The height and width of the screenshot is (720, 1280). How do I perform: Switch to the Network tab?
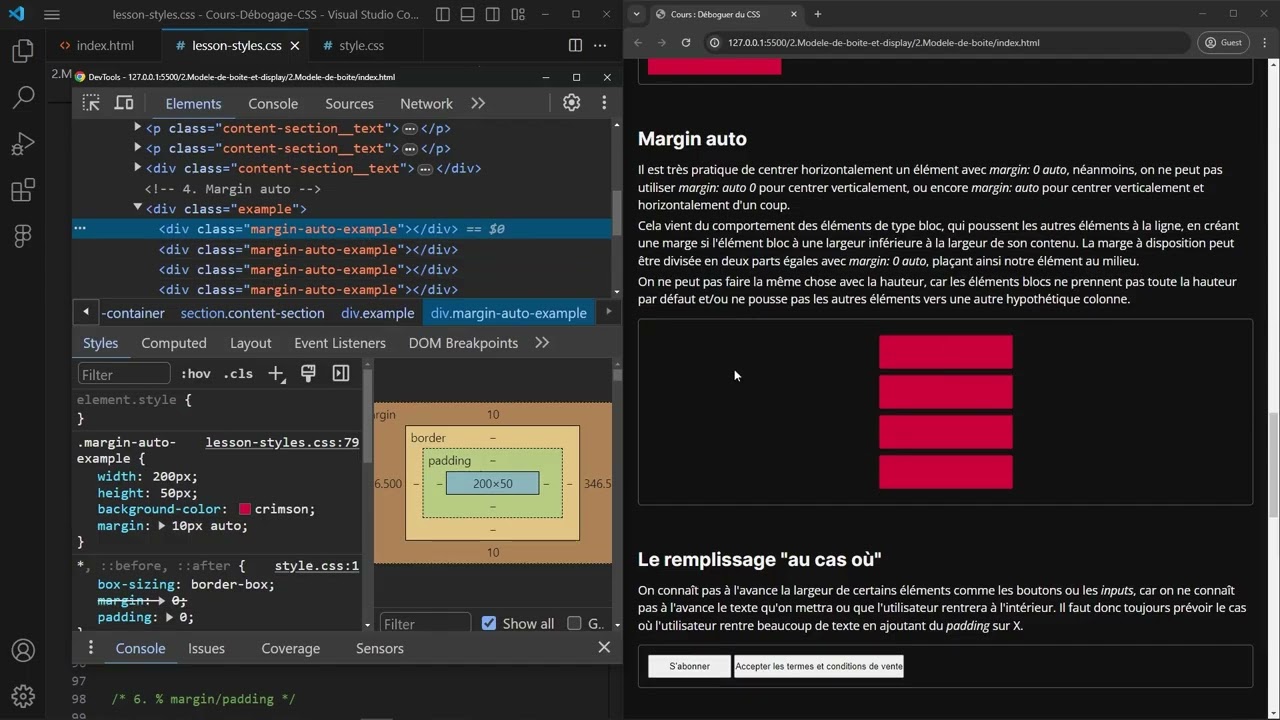point(426,103)
